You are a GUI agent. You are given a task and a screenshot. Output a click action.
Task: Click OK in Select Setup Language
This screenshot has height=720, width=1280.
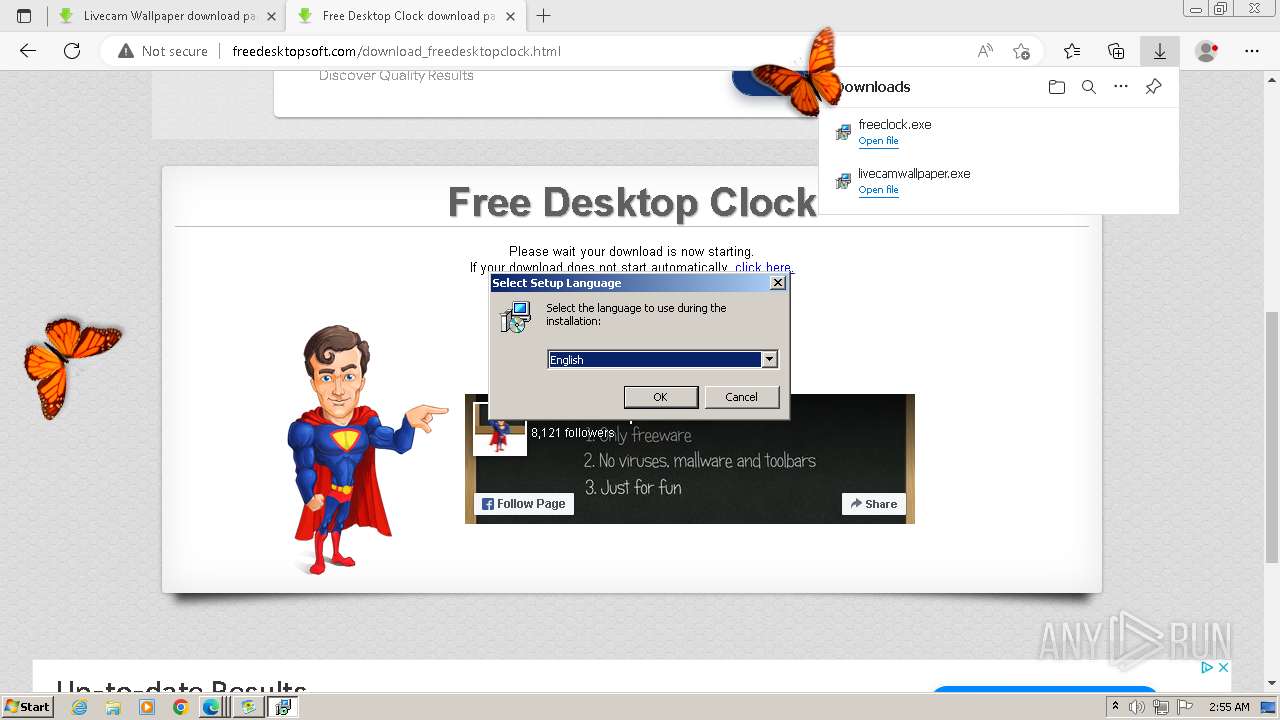pyautogui.click(x=660, y=397)
